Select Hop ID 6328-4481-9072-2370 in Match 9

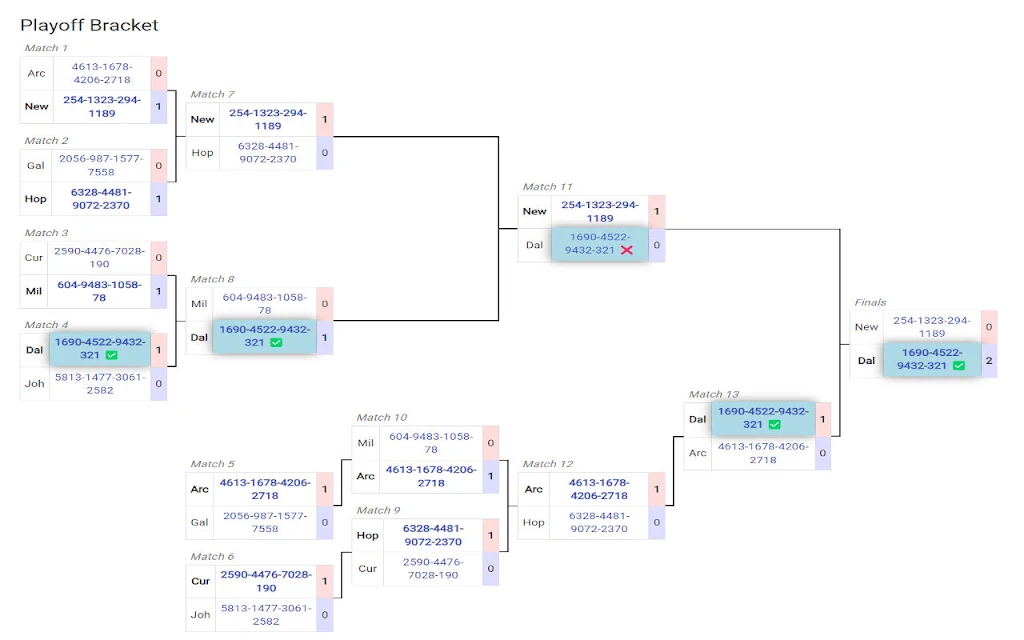433,535
